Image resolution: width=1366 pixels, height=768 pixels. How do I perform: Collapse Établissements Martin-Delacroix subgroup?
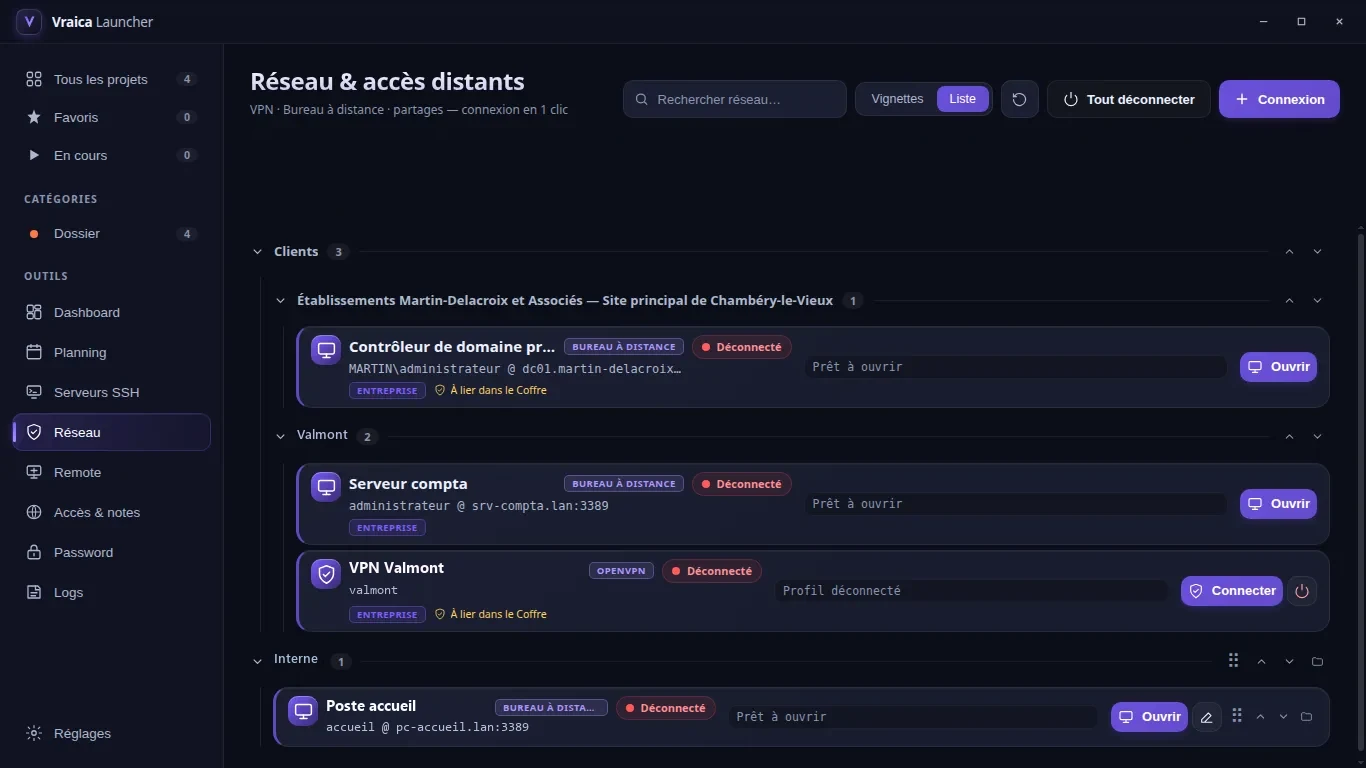(281, 300)
